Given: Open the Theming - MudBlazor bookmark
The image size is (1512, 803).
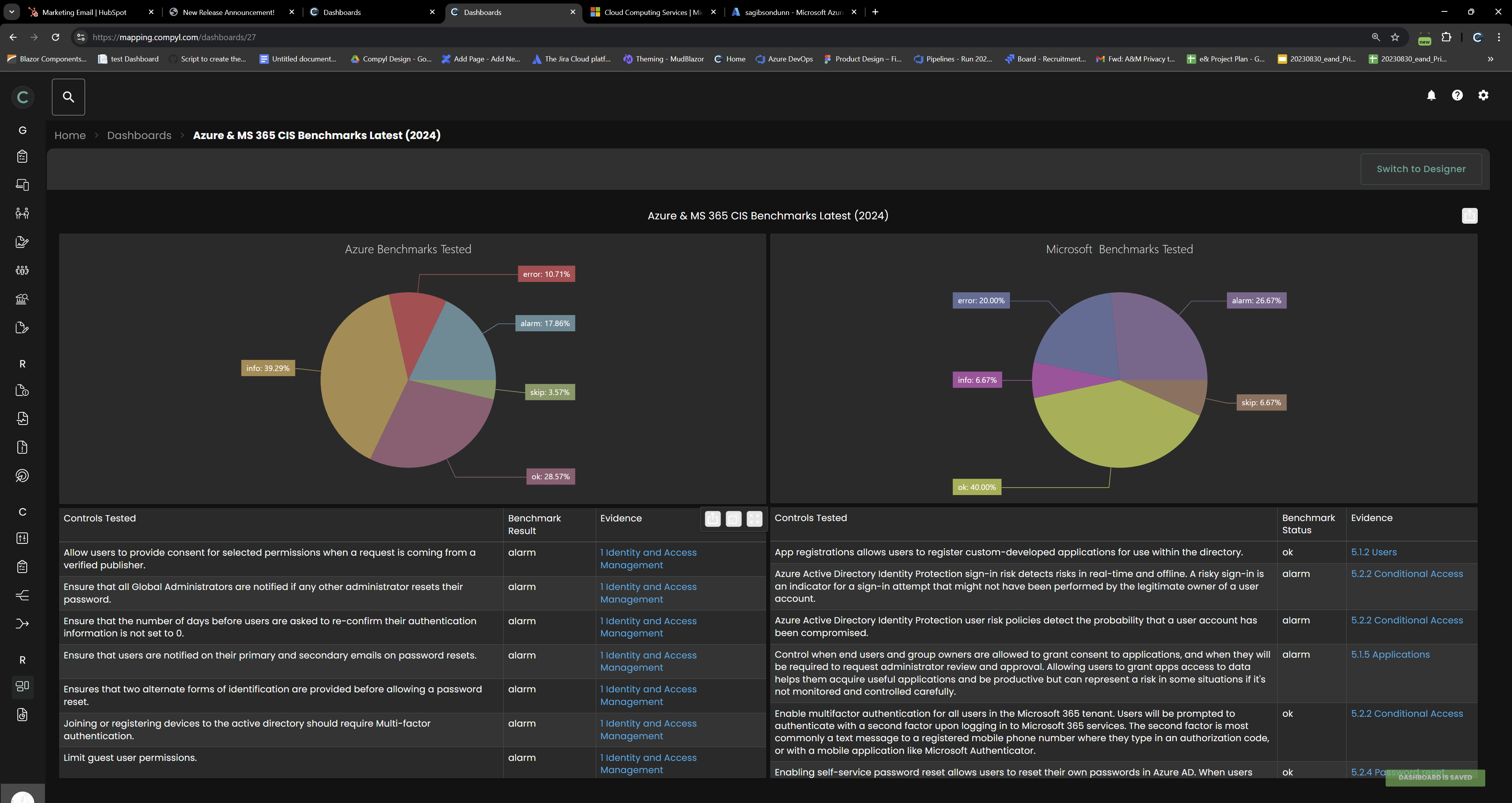Looking at the screenshot, I should coord(663,59).
